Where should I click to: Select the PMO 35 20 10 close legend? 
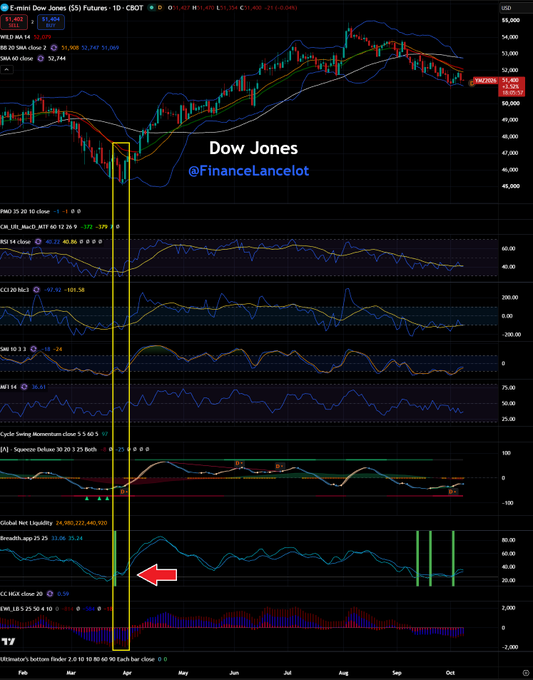25,211
